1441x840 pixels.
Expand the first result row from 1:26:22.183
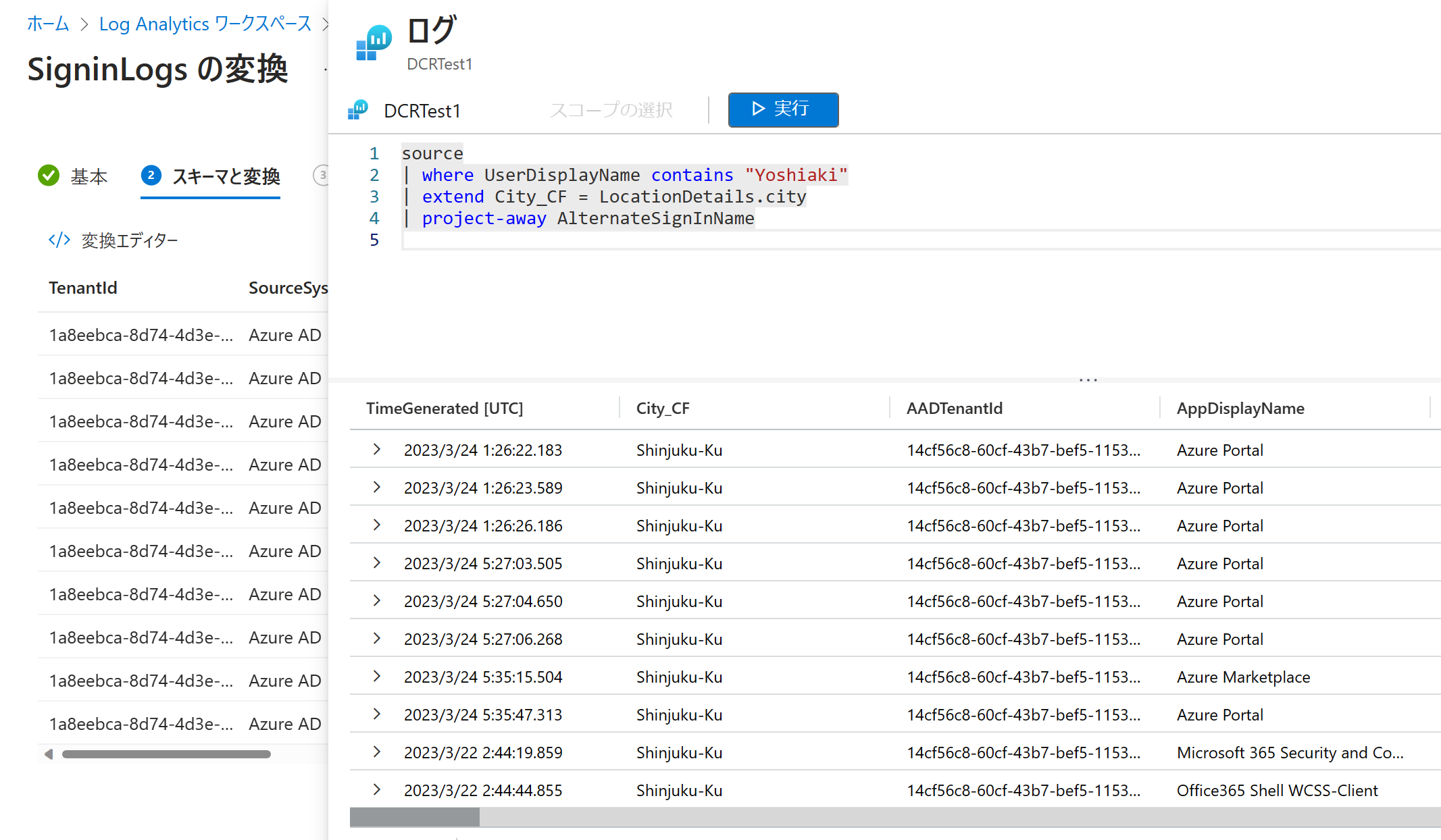(x=376, y=449)
